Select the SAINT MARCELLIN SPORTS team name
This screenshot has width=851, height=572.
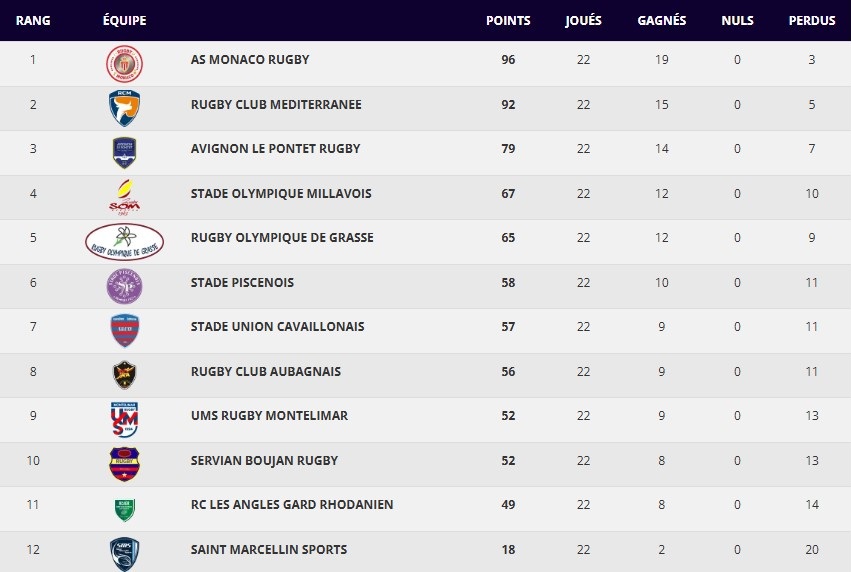[x=269, y=550]
